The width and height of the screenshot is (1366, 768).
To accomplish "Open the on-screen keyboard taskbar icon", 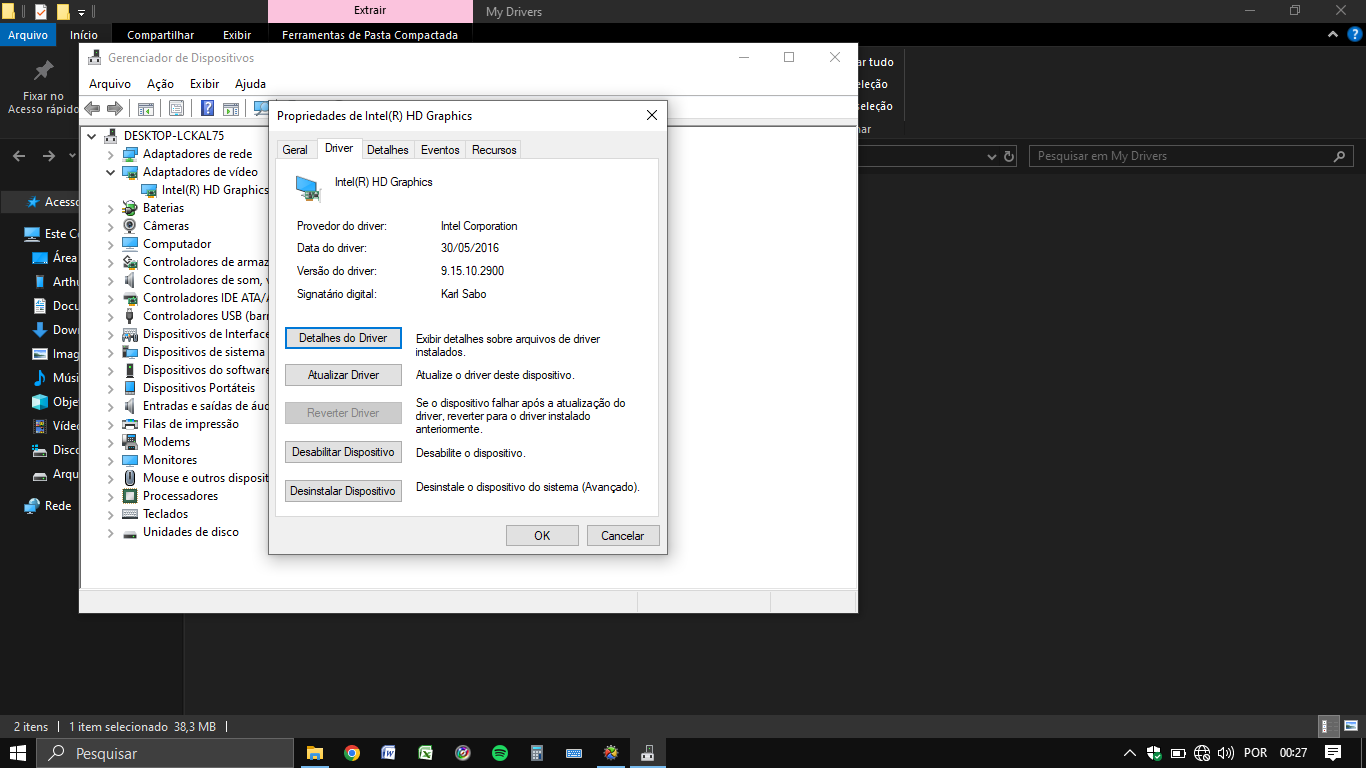I will [574, 753].
